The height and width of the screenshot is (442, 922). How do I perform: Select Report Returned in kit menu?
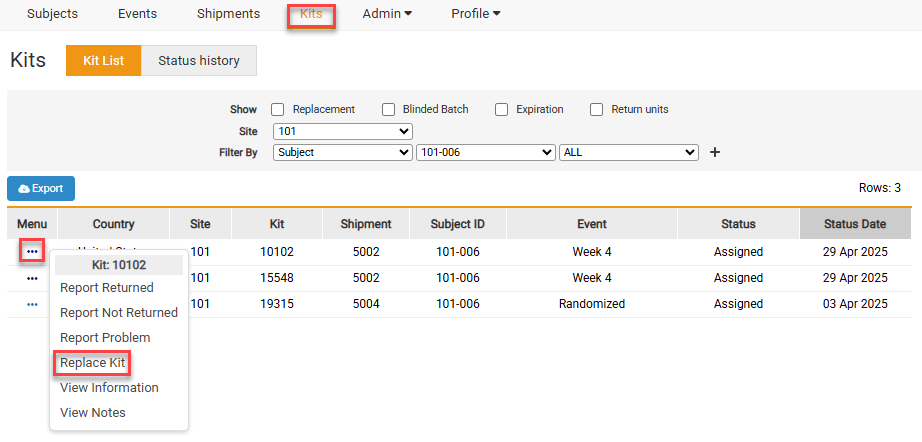107,288
